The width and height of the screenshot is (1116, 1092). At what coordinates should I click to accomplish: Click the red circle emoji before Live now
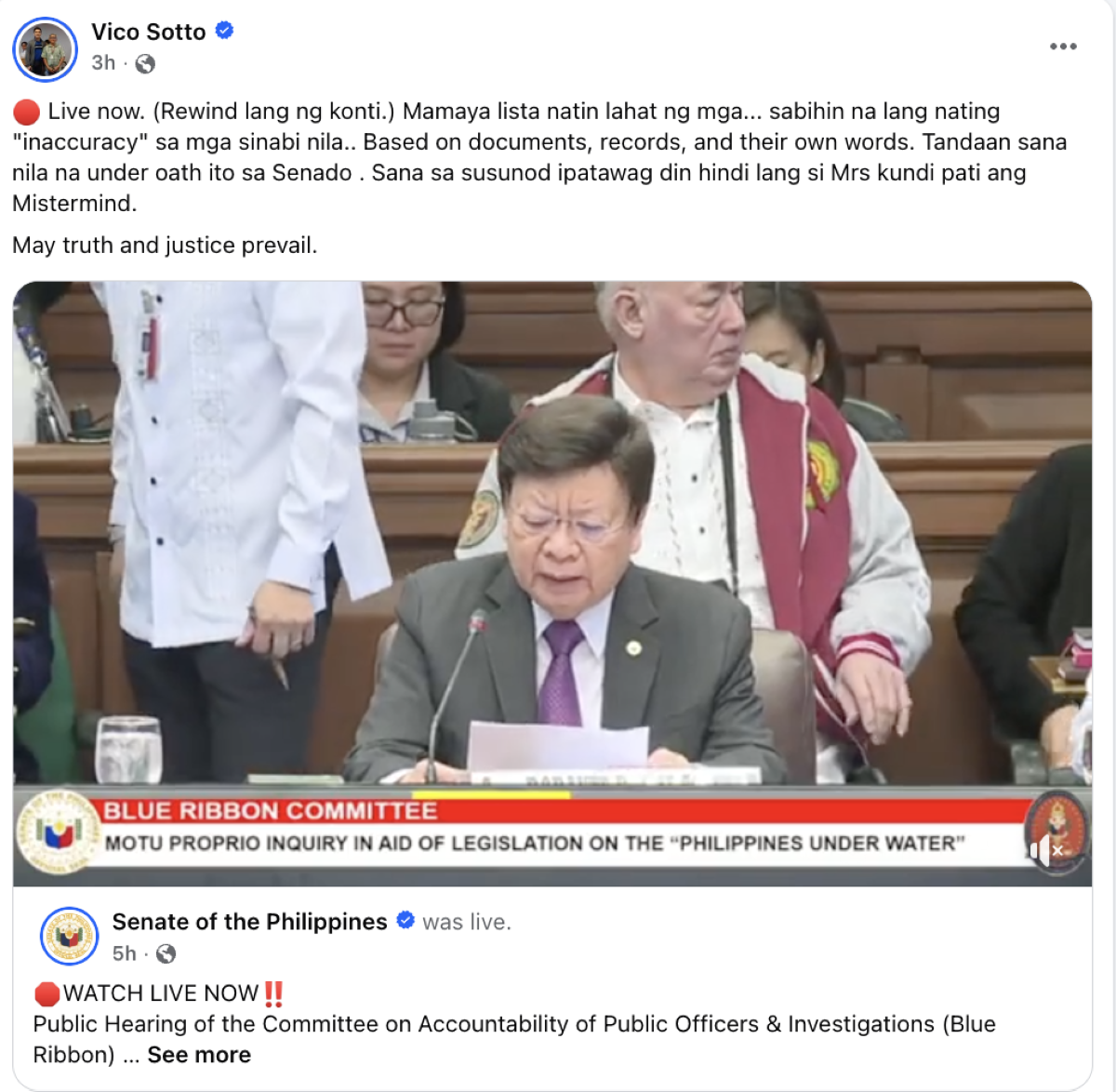point(27,113)
